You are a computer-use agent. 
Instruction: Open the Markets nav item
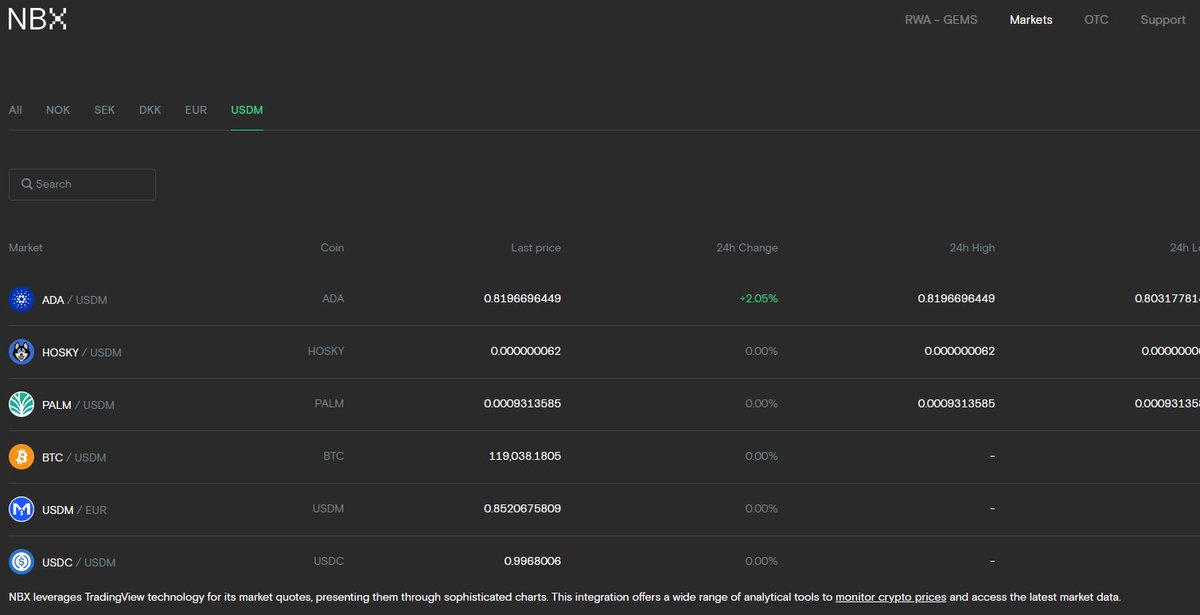coord(1031,19)
